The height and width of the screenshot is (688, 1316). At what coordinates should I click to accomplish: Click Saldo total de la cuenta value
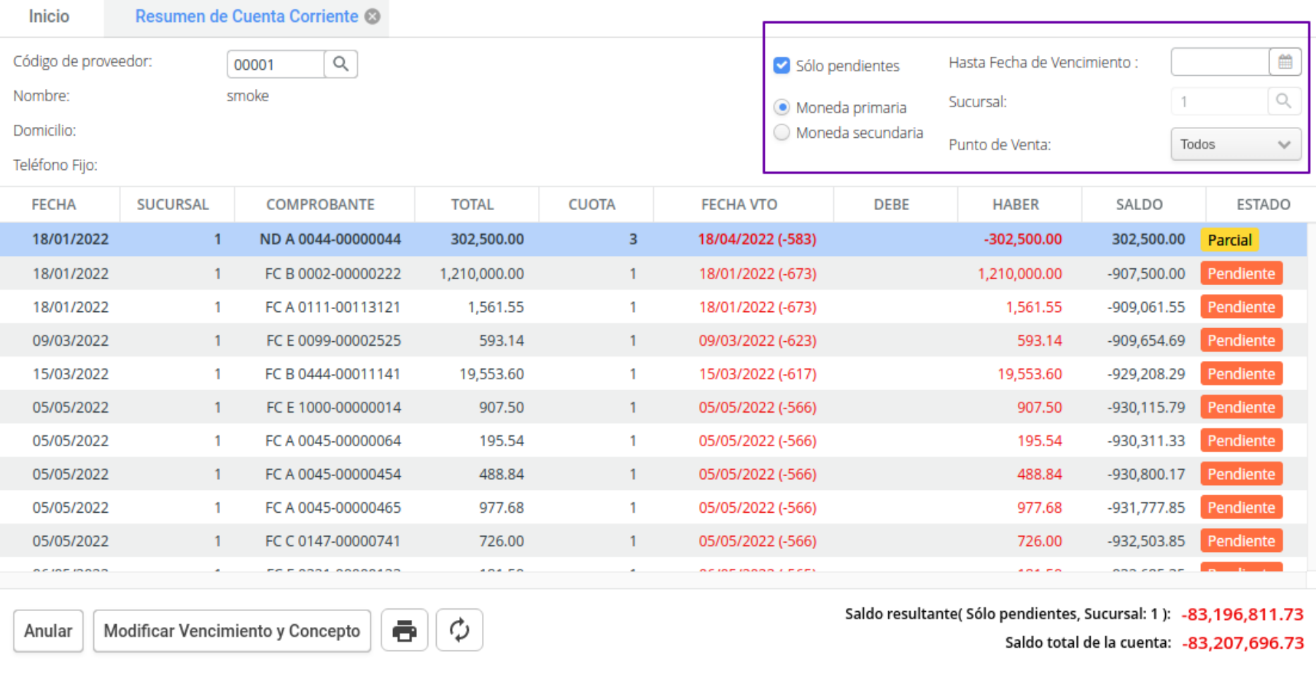coord(1242,643)
